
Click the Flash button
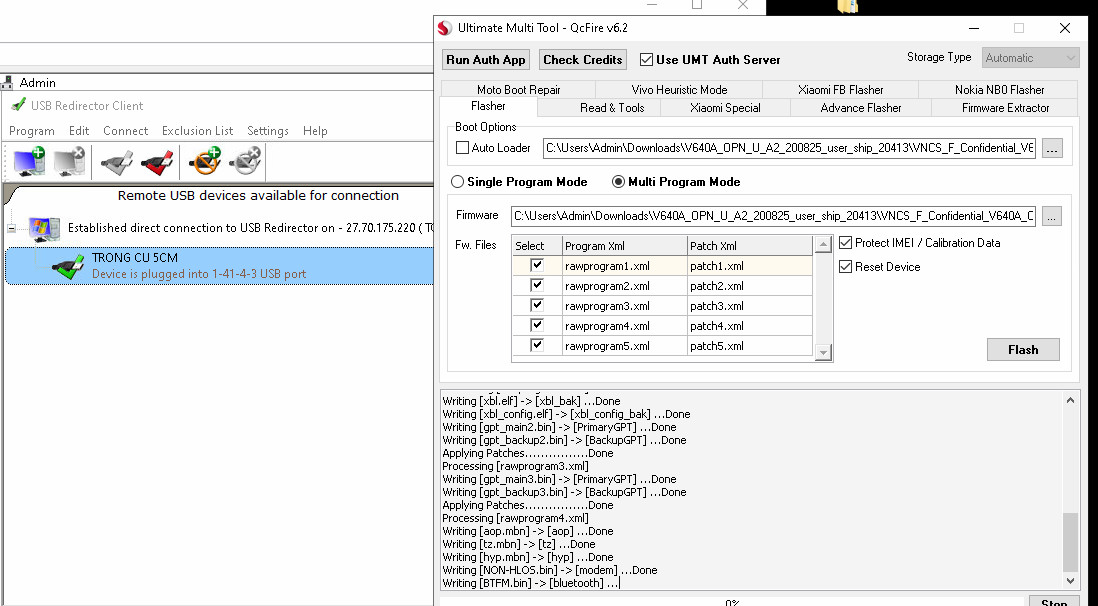[1023, 350]
